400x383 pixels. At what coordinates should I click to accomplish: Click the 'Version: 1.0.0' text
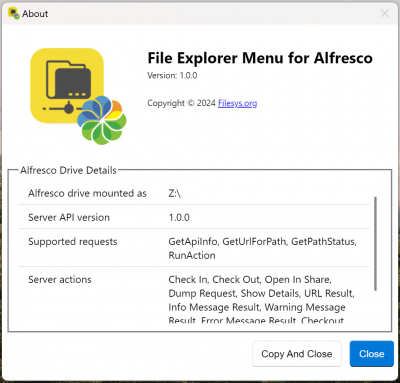(x=172, y=75)
